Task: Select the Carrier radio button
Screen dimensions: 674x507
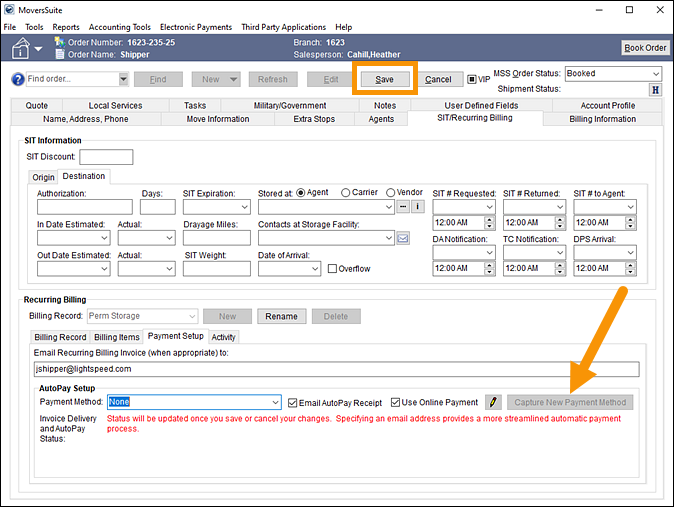Action: pyautogui.click(x=346, y=193)
